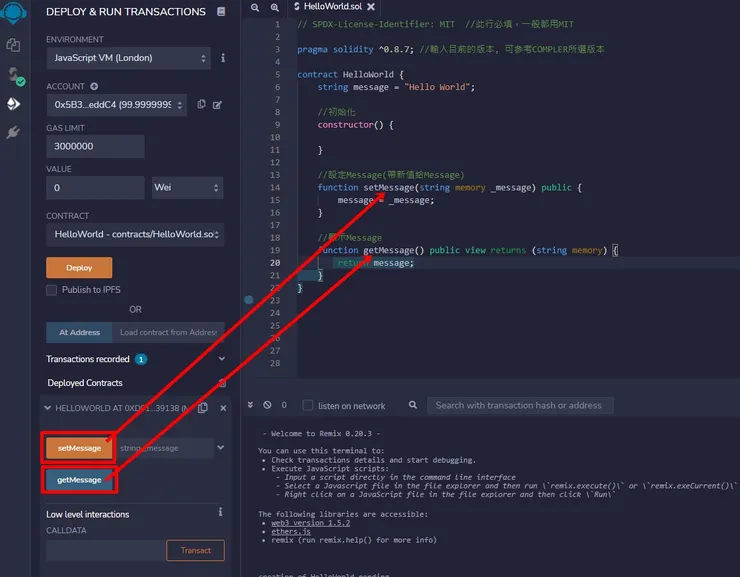The width and height of the screenshot is (740, 577).
Task: Toggle Publish to IPFS checkbox
Action: pos(51,290)
